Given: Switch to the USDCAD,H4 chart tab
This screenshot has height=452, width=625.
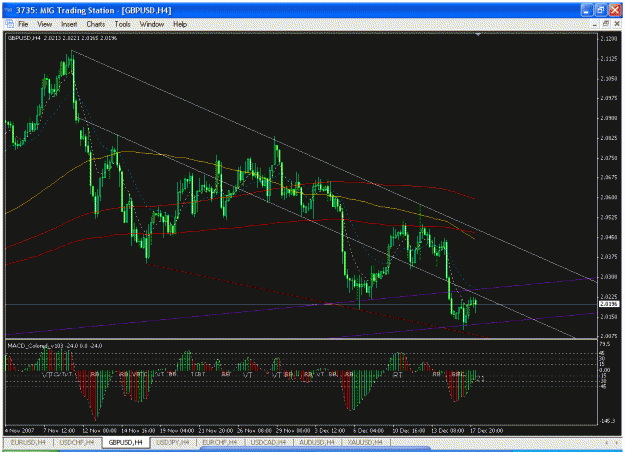Looking at the screenshot, I should [268, 442].
